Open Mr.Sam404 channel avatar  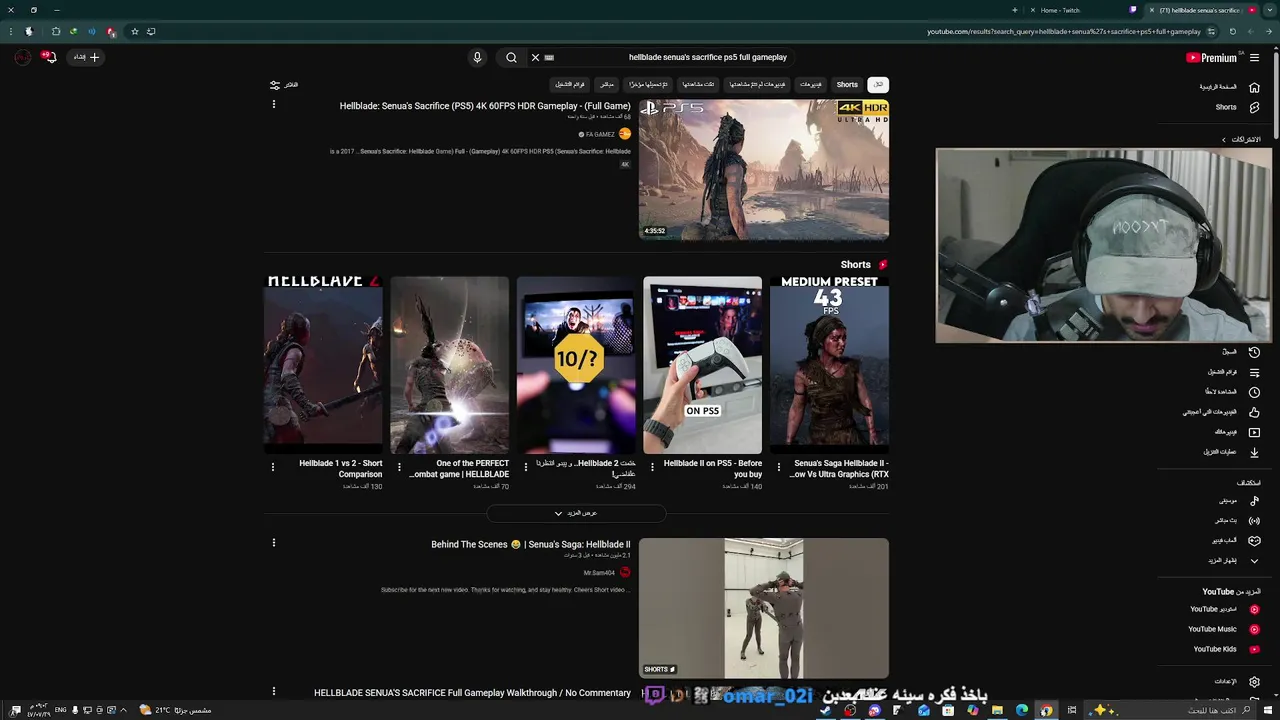pos(625,573)
